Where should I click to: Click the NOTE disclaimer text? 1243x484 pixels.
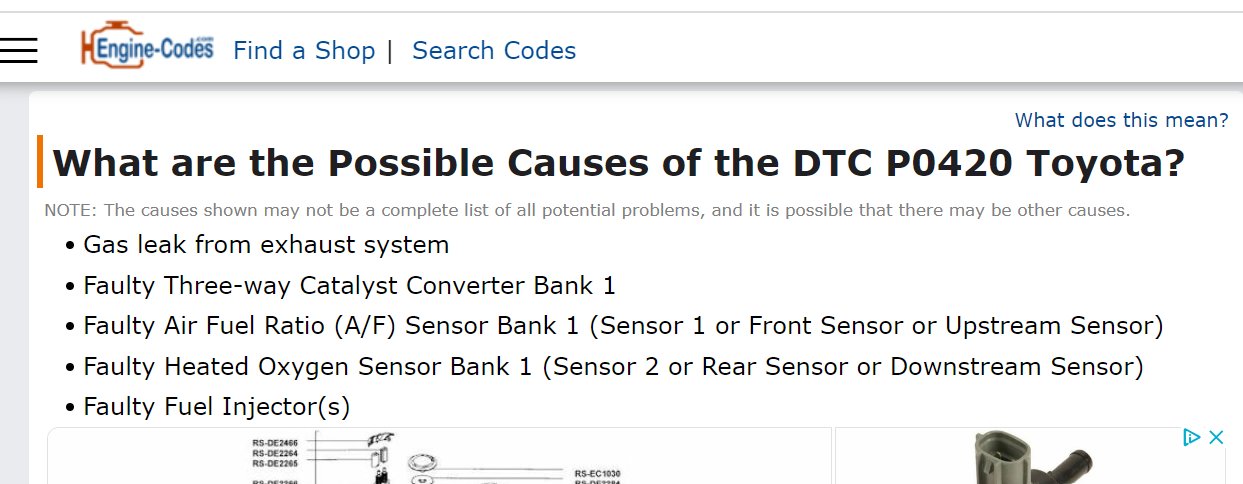coord(587,210)
